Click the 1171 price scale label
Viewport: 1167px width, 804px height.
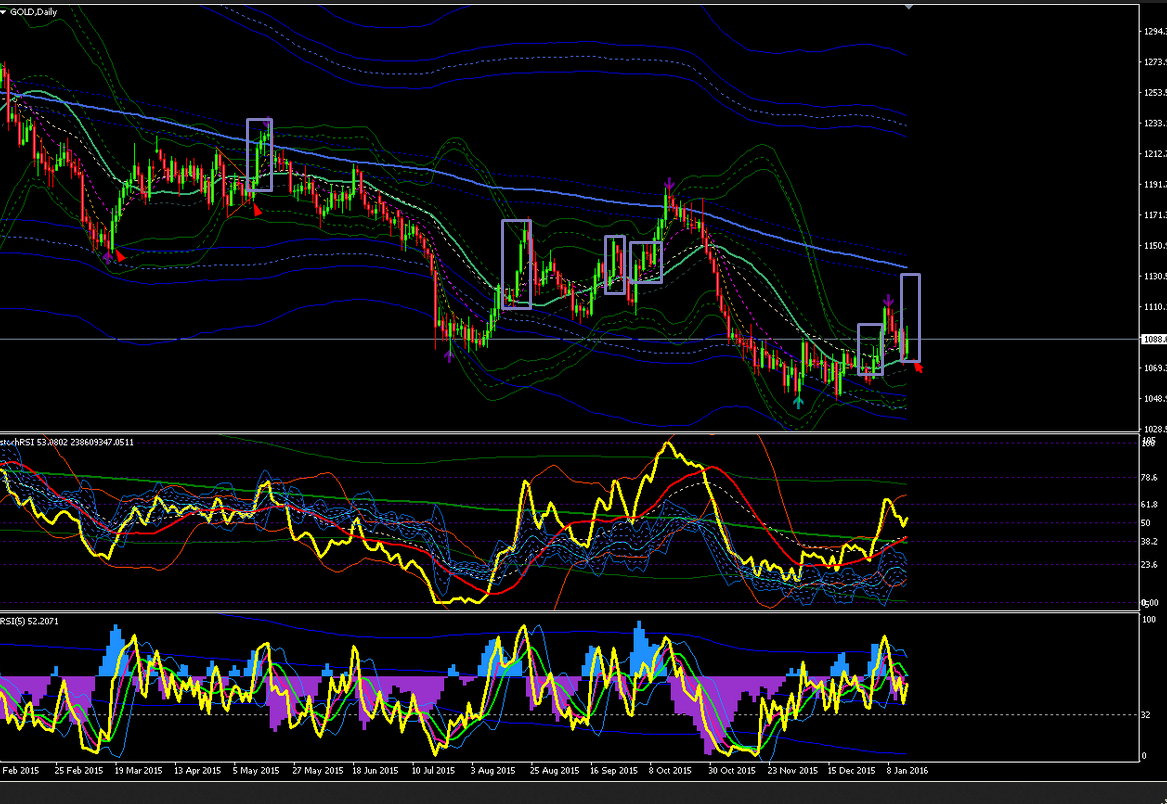1155,214
